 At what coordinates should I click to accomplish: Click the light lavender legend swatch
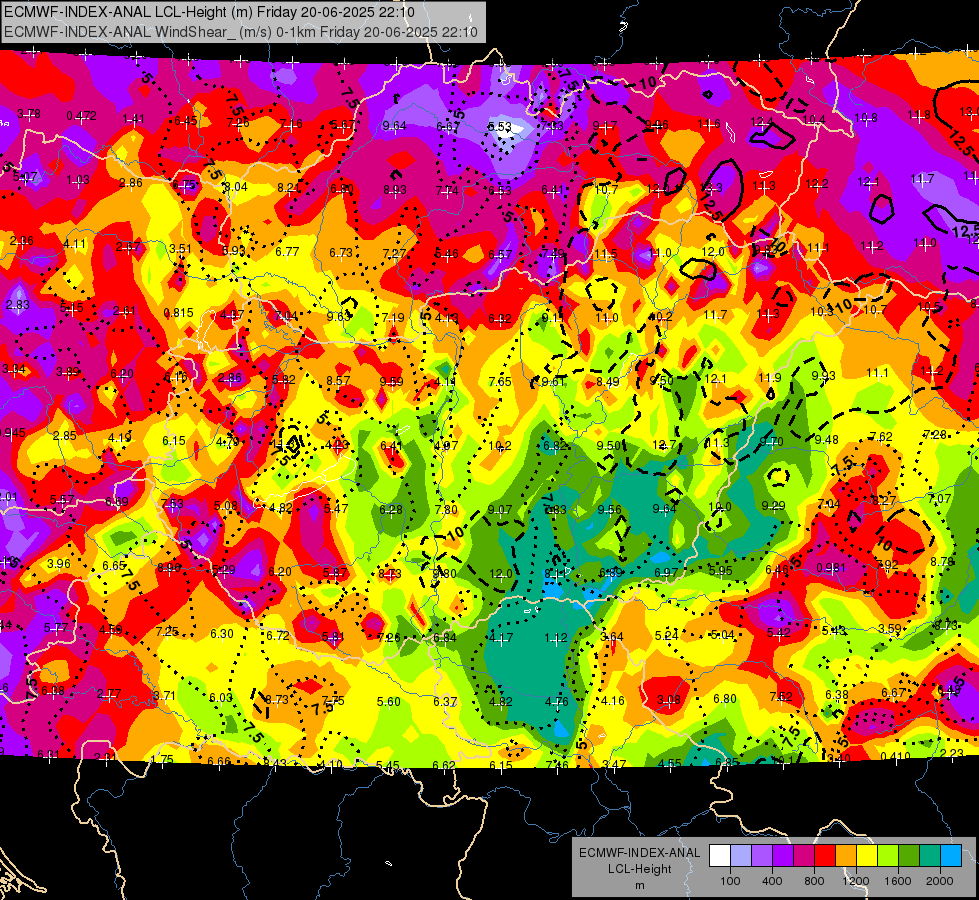[741, 855]
